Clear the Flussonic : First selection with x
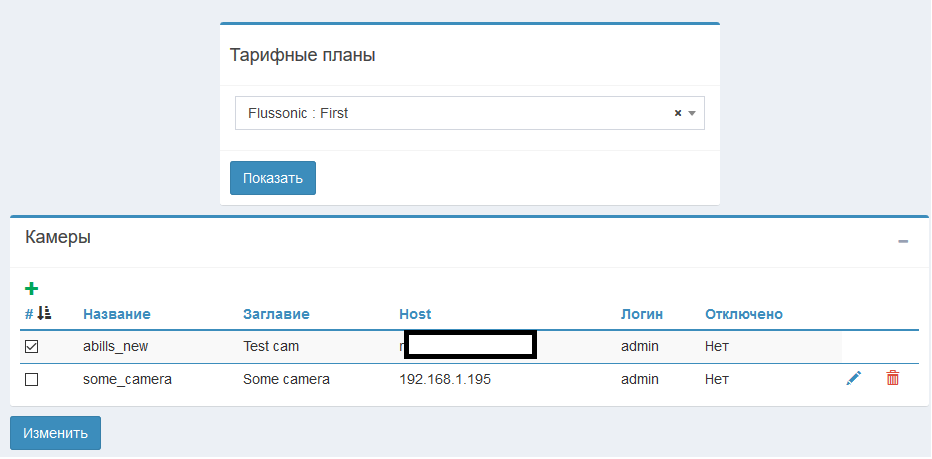The height and width of the screenshot is (459, 932). pyautogui.click(x=677, y=114)
